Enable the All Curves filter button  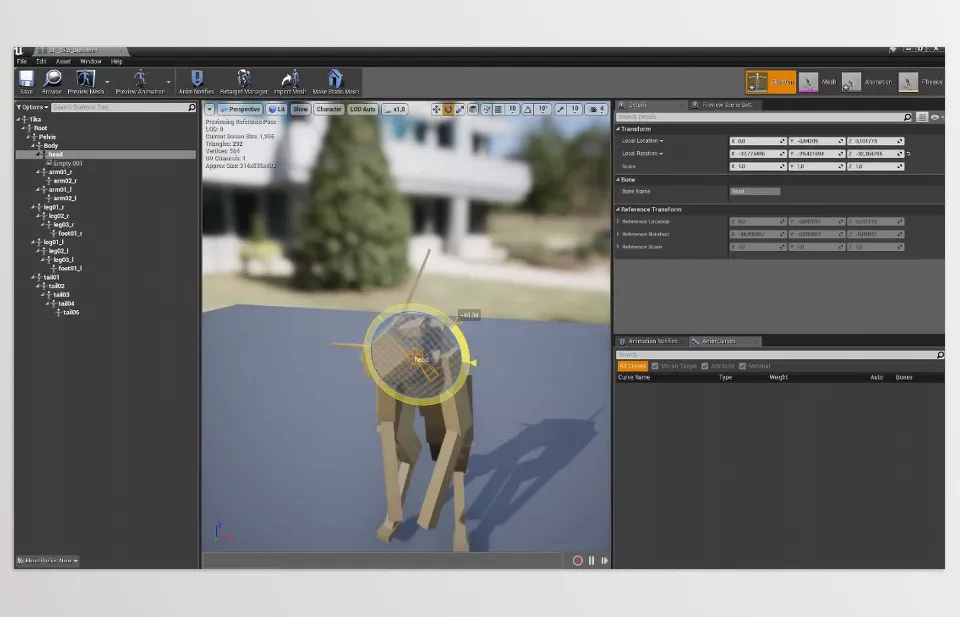[x=632, y=366]
